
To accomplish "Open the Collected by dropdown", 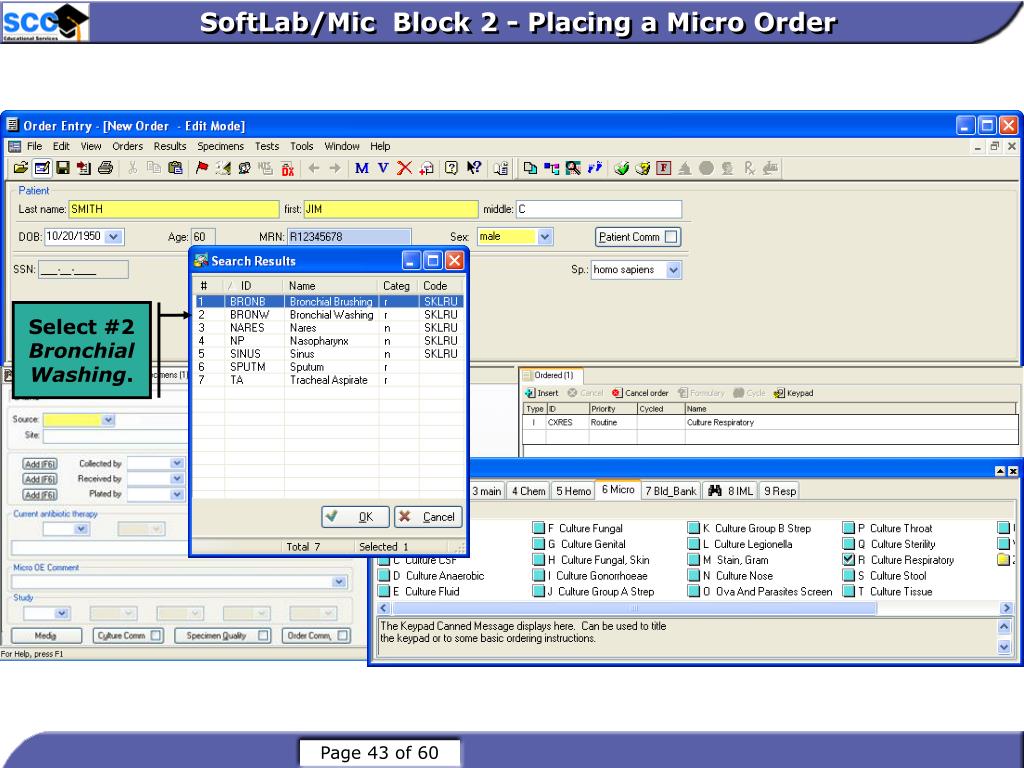I will 177,463.
